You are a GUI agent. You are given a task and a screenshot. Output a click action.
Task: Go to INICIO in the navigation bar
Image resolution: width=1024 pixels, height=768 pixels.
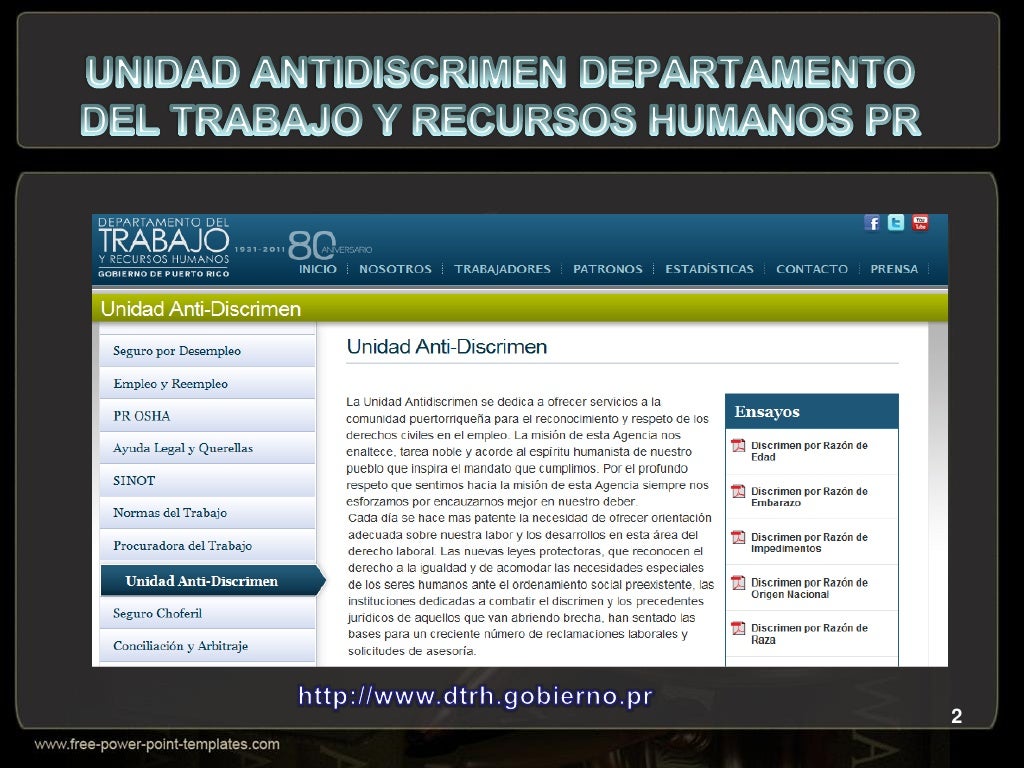click(x=318, y=269)
